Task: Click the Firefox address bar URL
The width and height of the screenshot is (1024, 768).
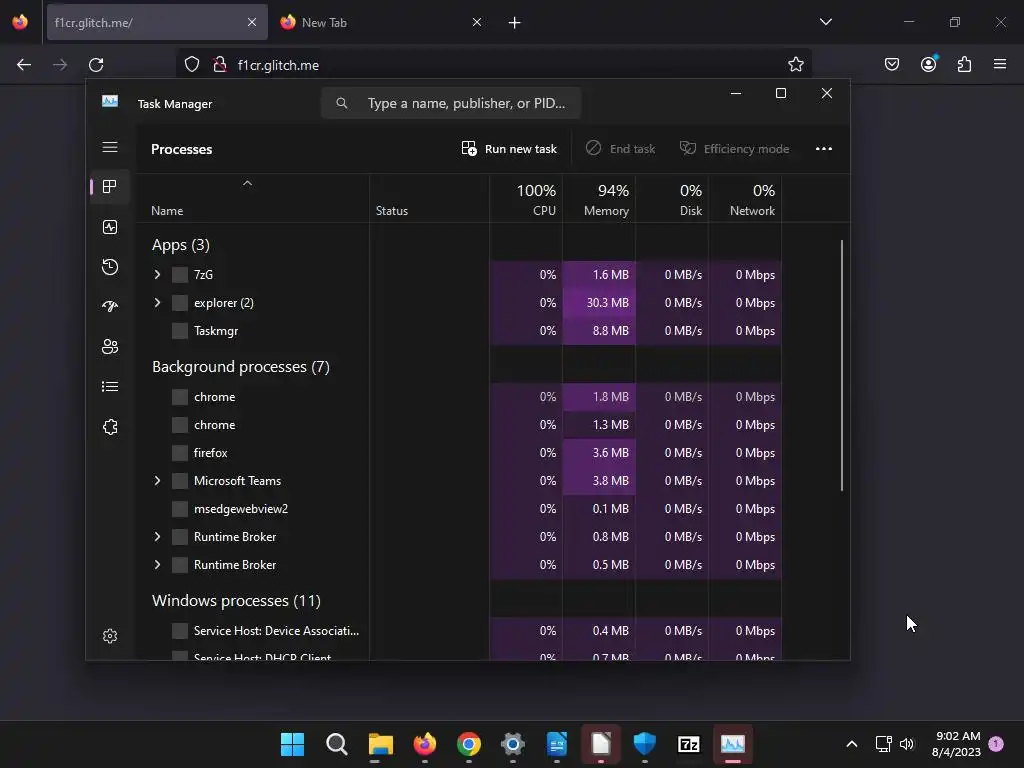Action: (278, 65)
